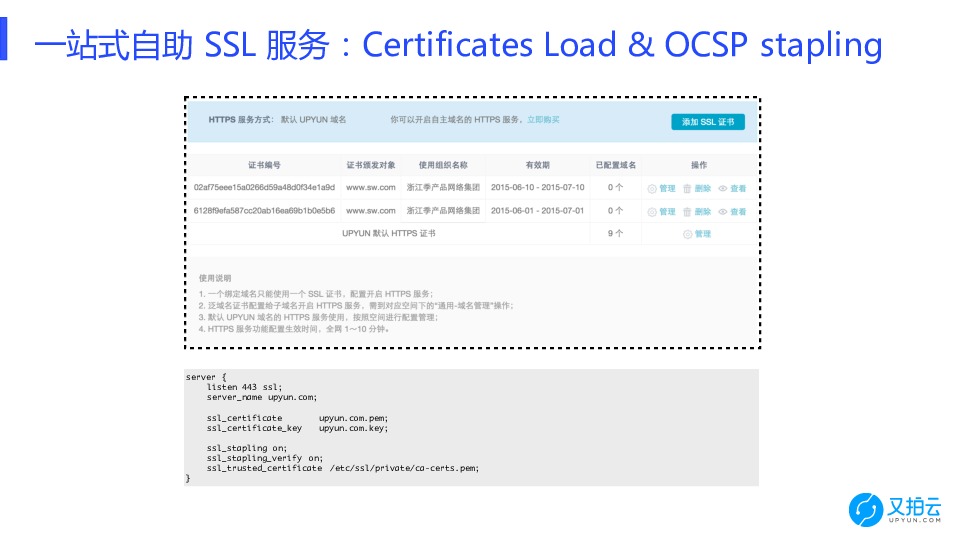Click the 操作 column header

(x=699, y=165)
